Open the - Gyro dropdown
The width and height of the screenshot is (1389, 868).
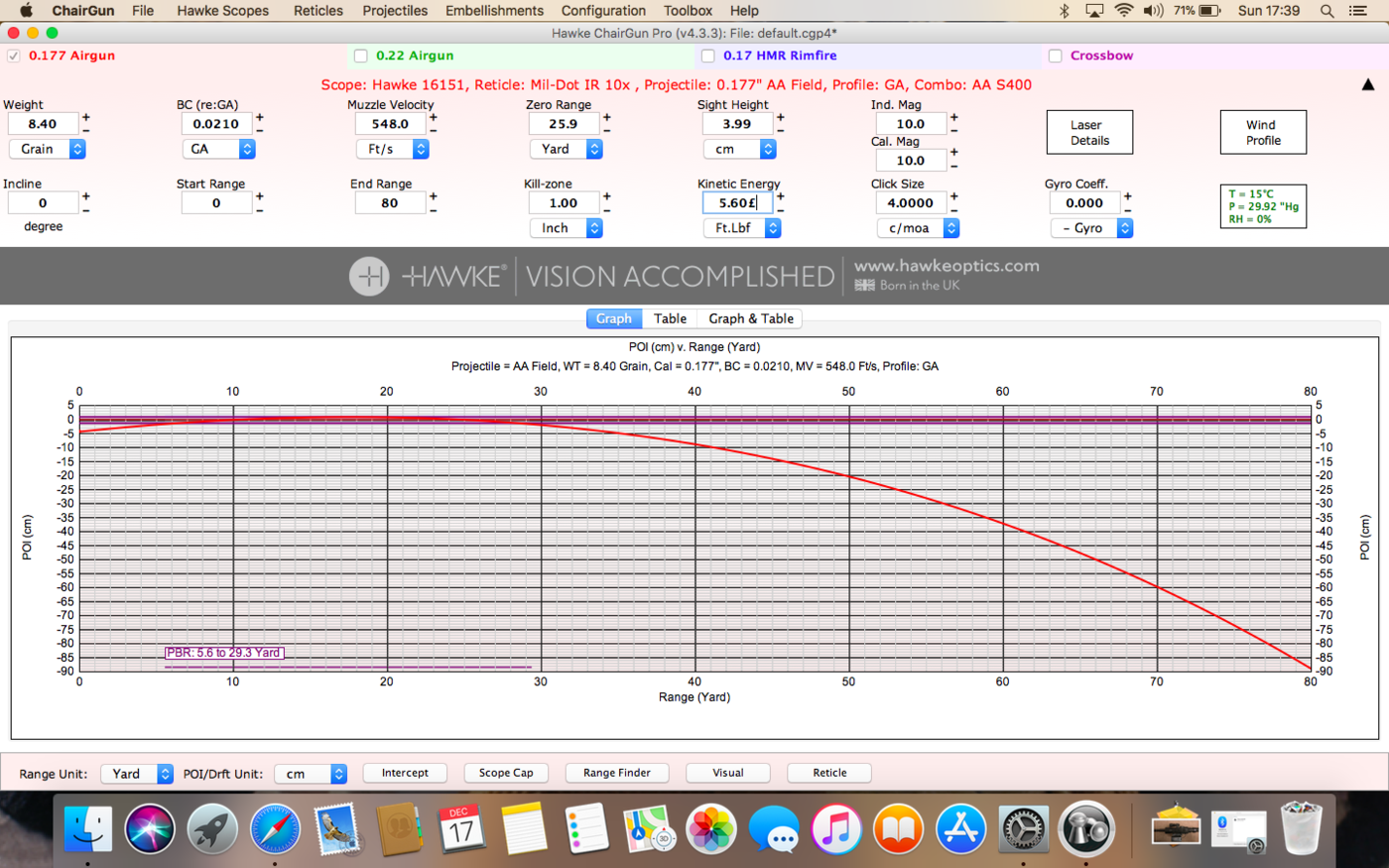(x=1092, y=228)
